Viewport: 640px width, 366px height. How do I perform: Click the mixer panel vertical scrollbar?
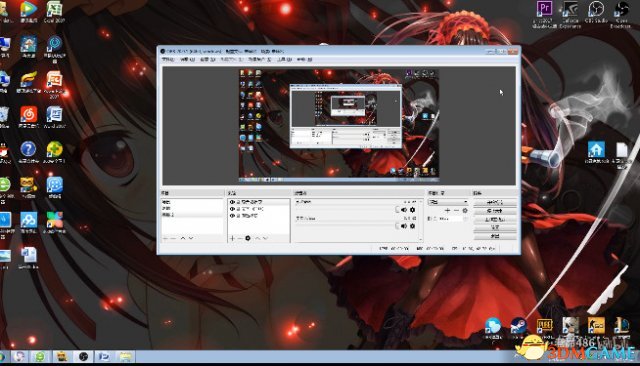(422, 220)
